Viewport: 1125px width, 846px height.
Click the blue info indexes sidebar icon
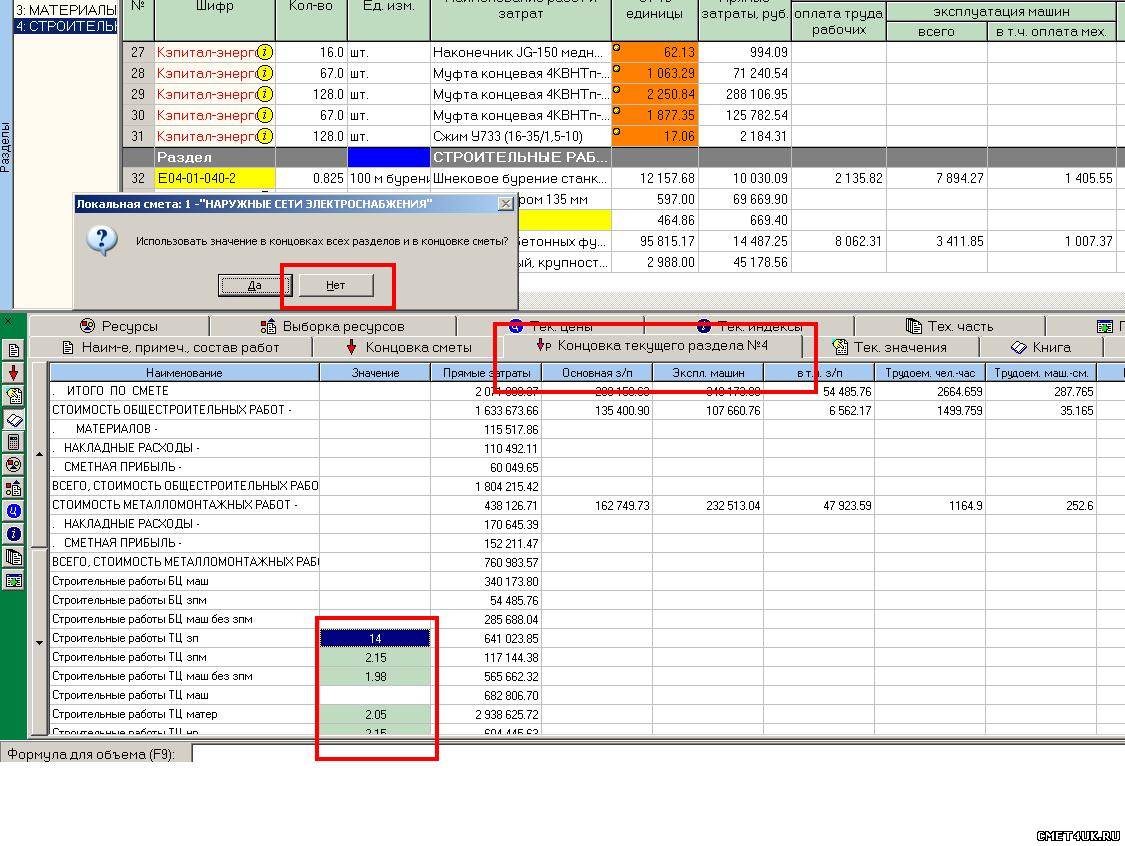point(14,534)
